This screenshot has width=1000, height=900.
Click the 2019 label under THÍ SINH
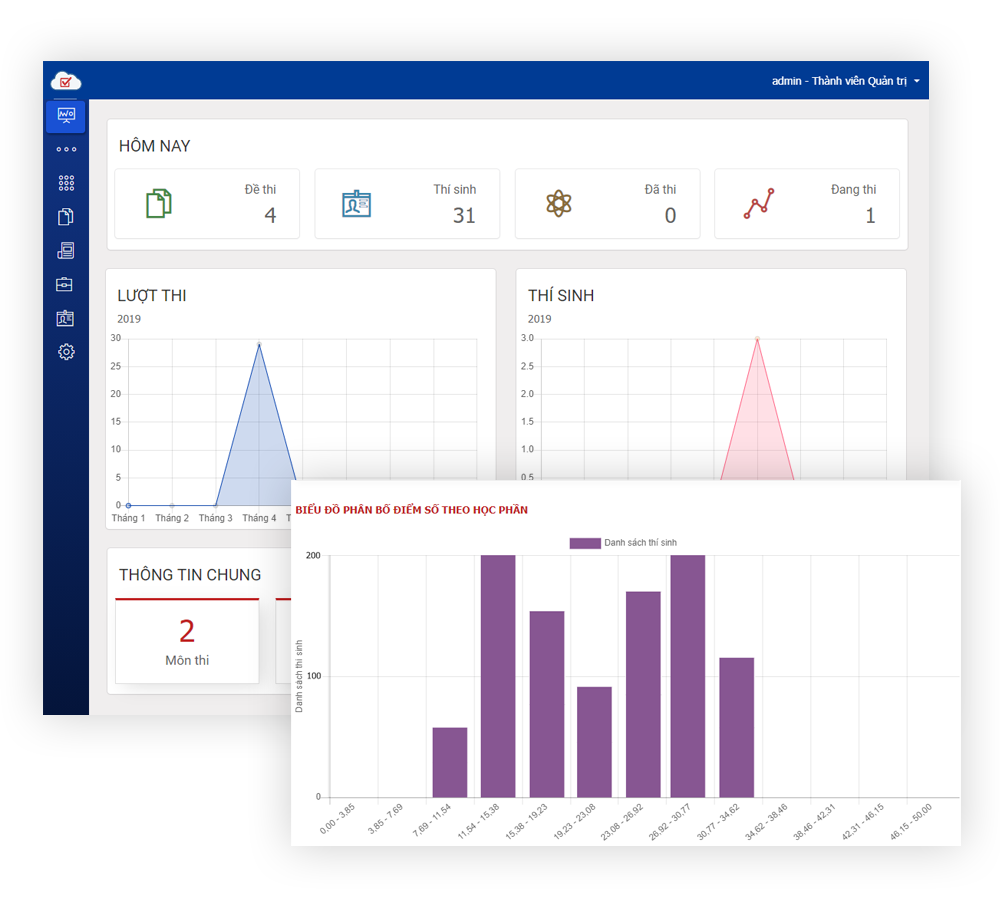click(540, 319)
